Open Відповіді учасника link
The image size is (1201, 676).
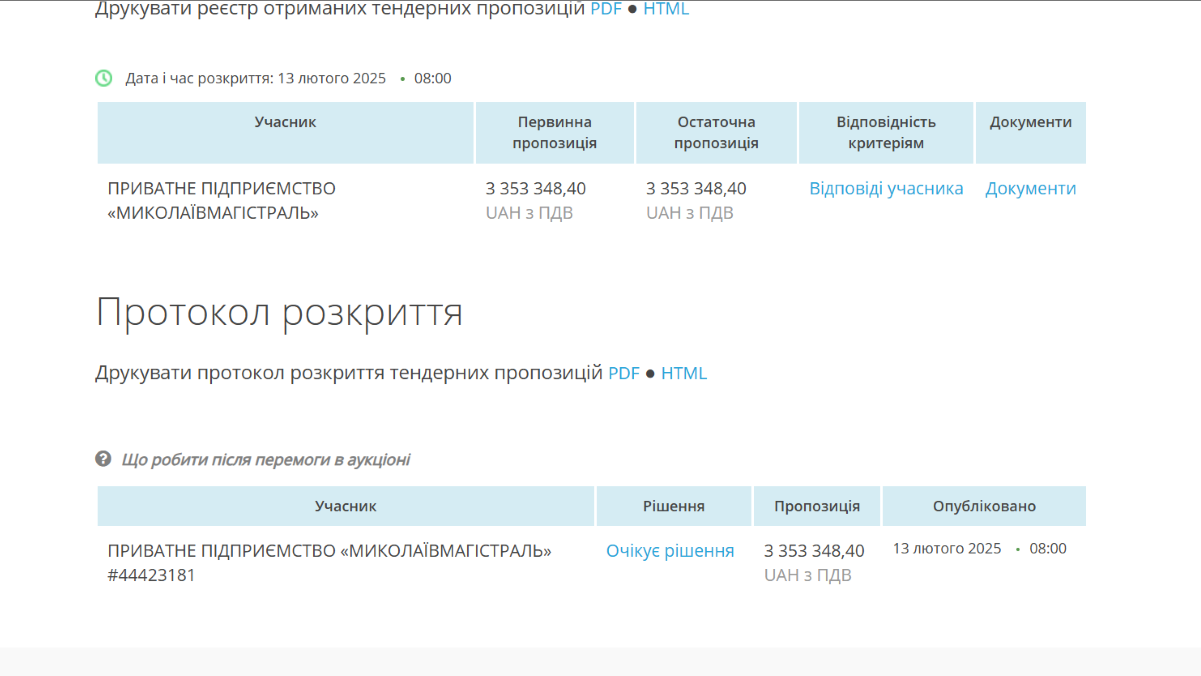click(x=886, y=188)
